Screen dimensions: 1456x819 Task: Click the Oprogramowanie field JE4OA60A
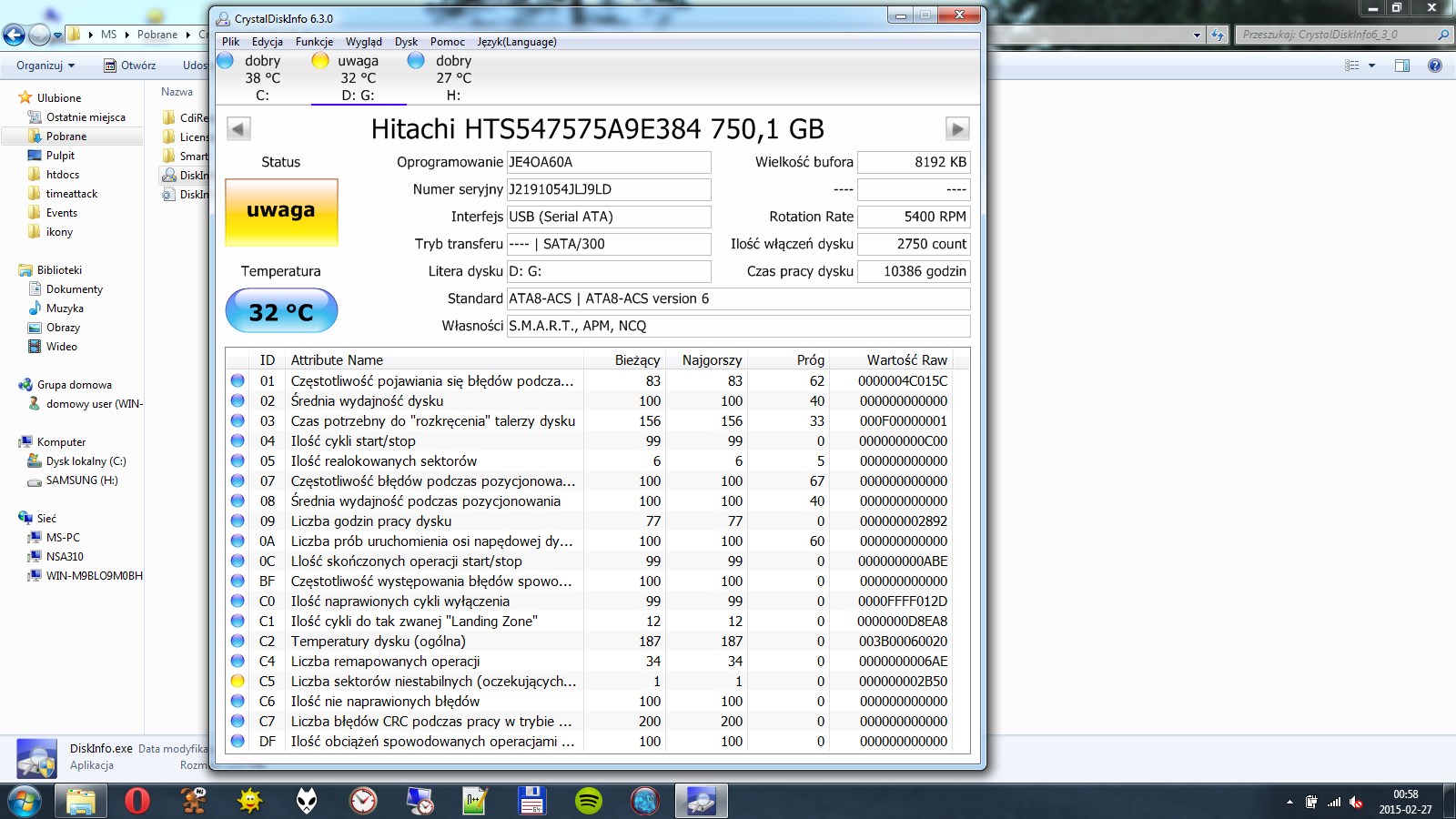609,162
